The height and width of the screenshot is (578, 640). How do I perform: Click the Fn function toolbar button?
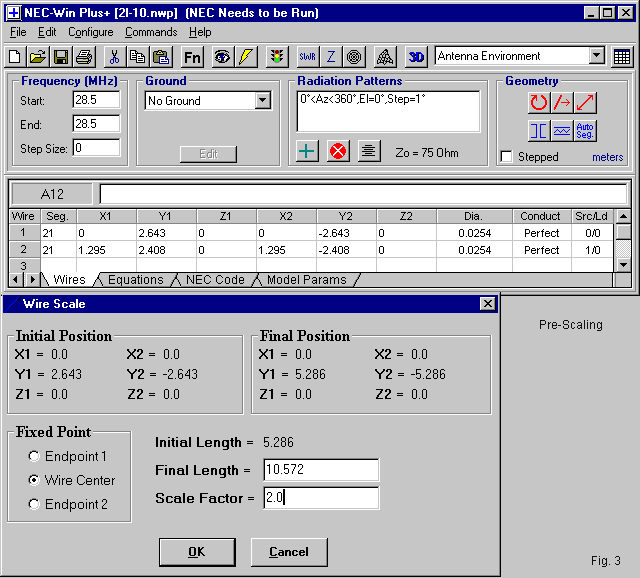click(192, 57)
